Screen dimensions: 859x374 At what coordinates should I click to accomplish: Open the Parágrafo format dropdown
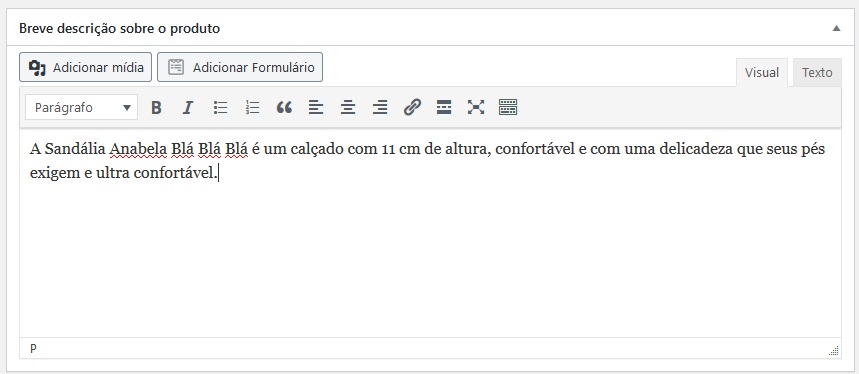coord(82,107)
